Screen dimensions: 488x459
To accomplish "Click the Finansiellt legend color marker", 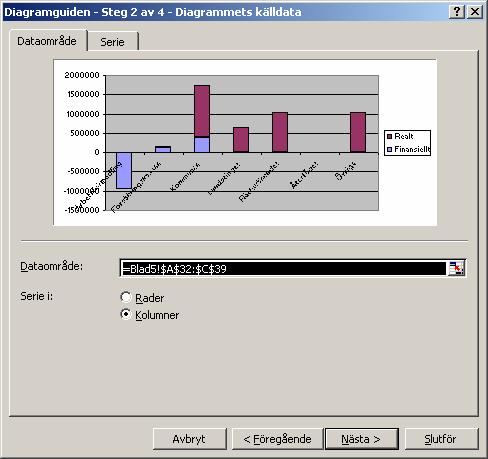I will pos(389,149).
